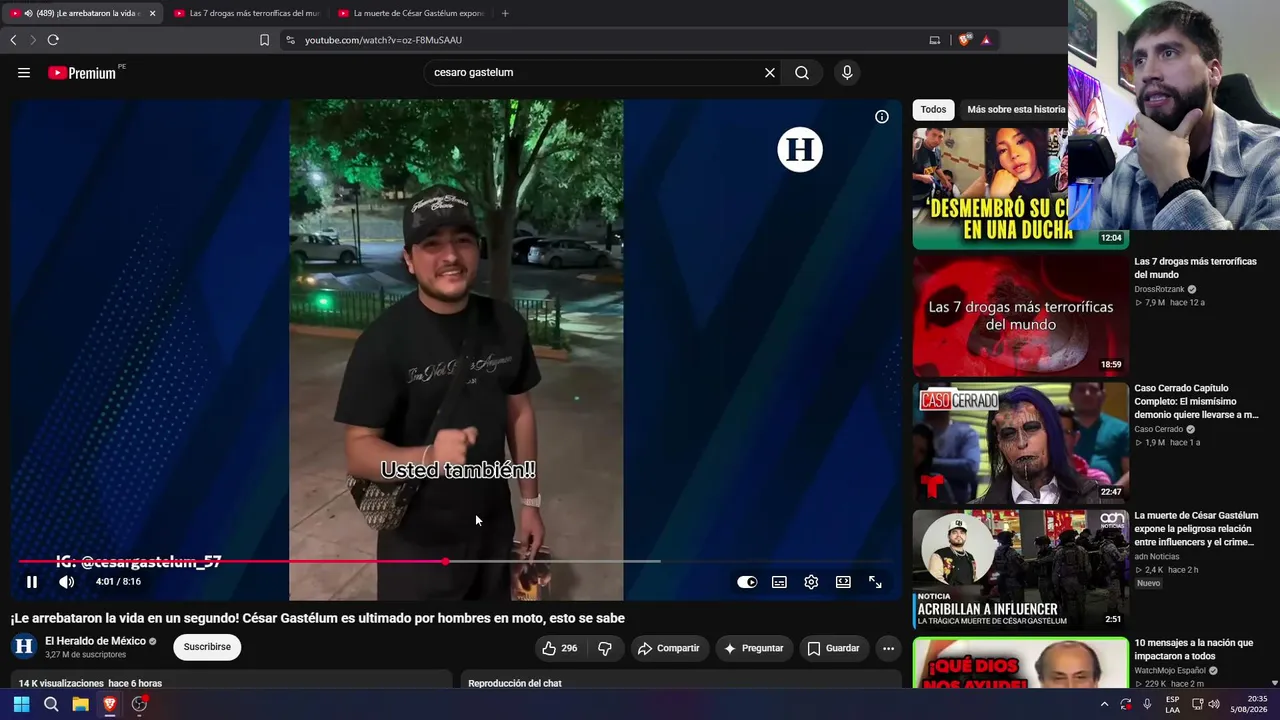Open the El Heraldo de México channel name

[x=95, y=641]
